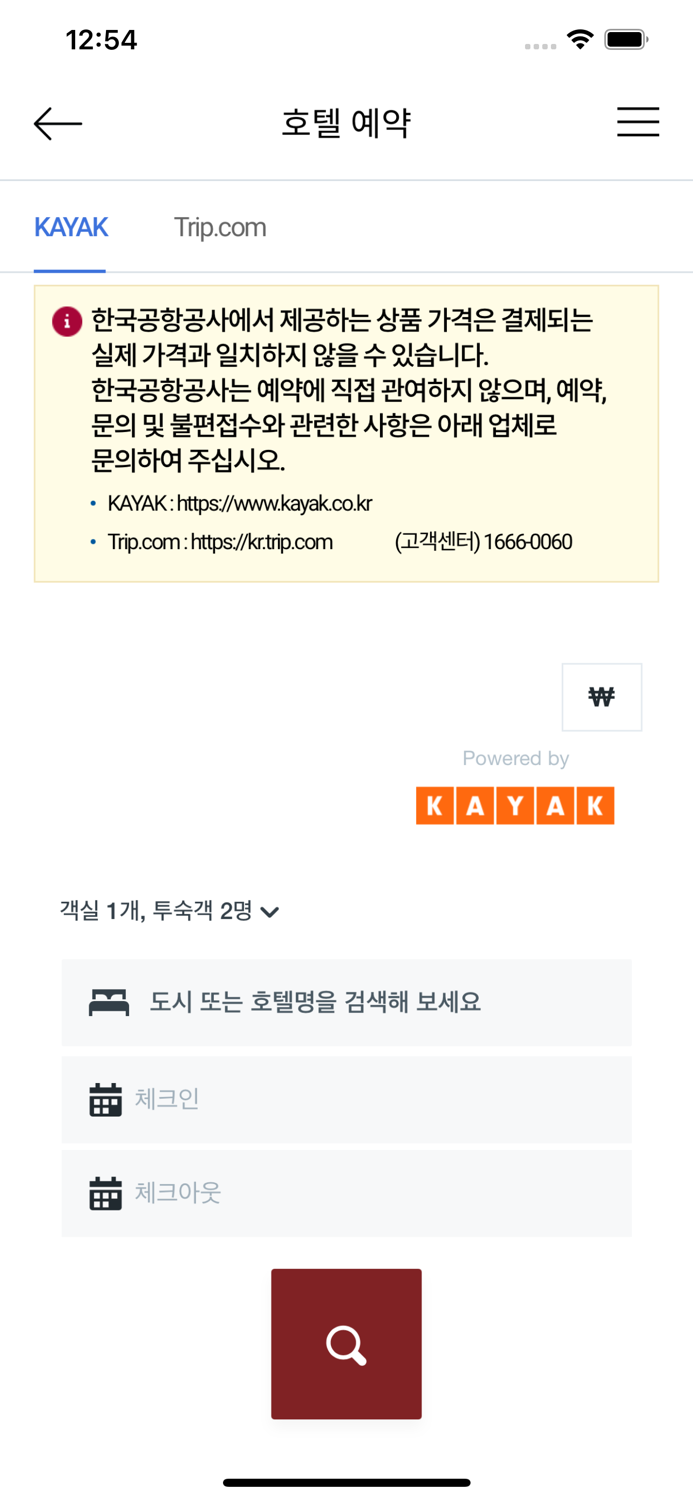Tap the home indicator bar at bottom
The height and width of the screenshot is (1500, 693).
tap(346, 1482)
